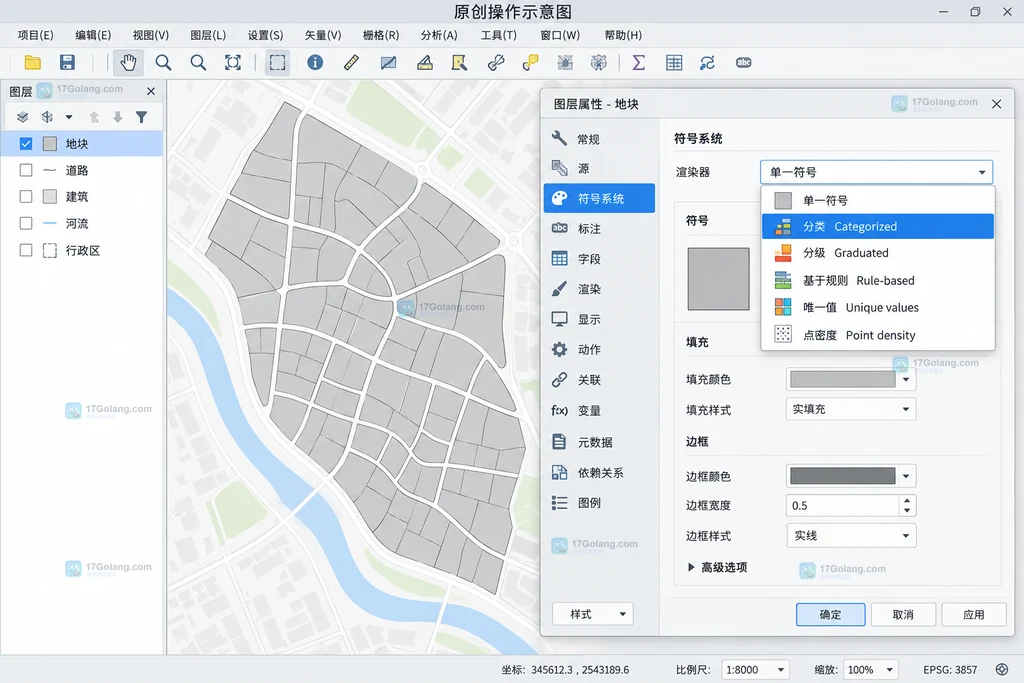The height and width of the screenshot is (683, 1024).
Task: Close the 图层 panel
Action: coord(151,91)
